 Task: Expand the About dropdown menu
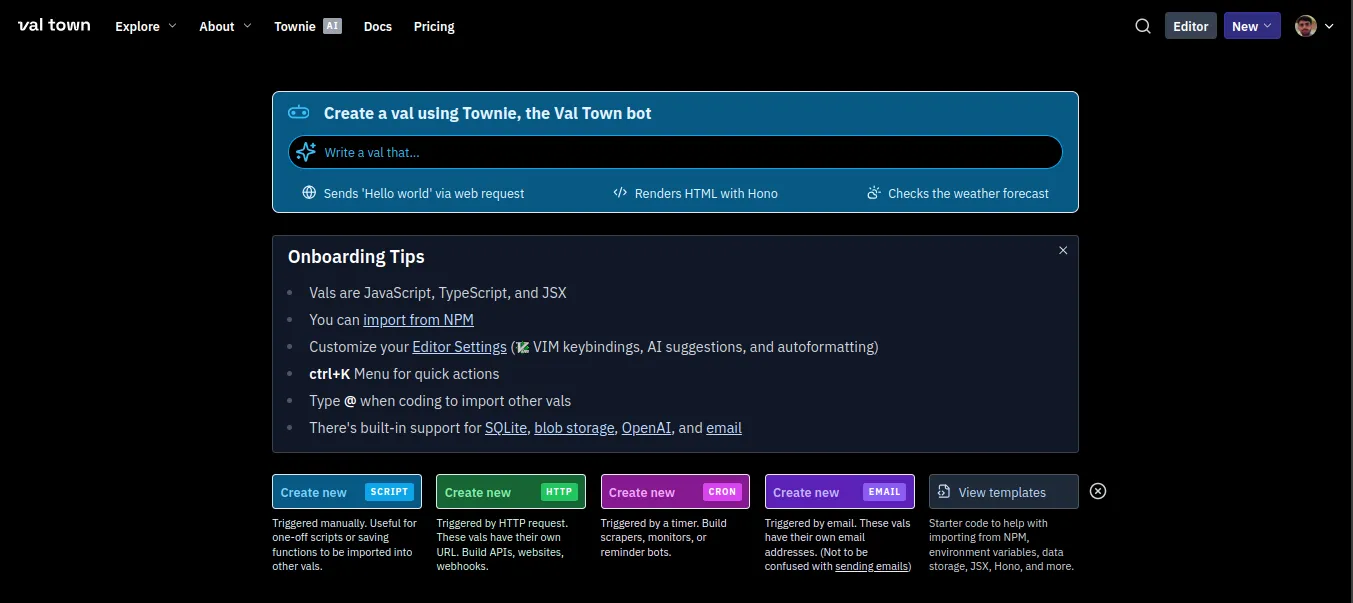[225, 26]
